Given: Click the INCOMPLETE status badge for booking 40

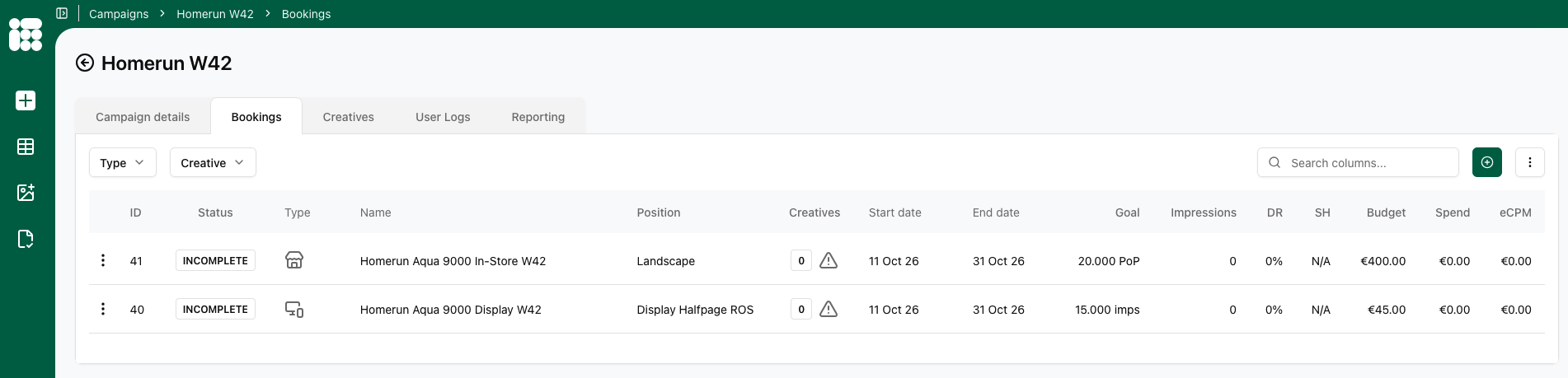Looking at the screenshot, I should pos(215,309).
